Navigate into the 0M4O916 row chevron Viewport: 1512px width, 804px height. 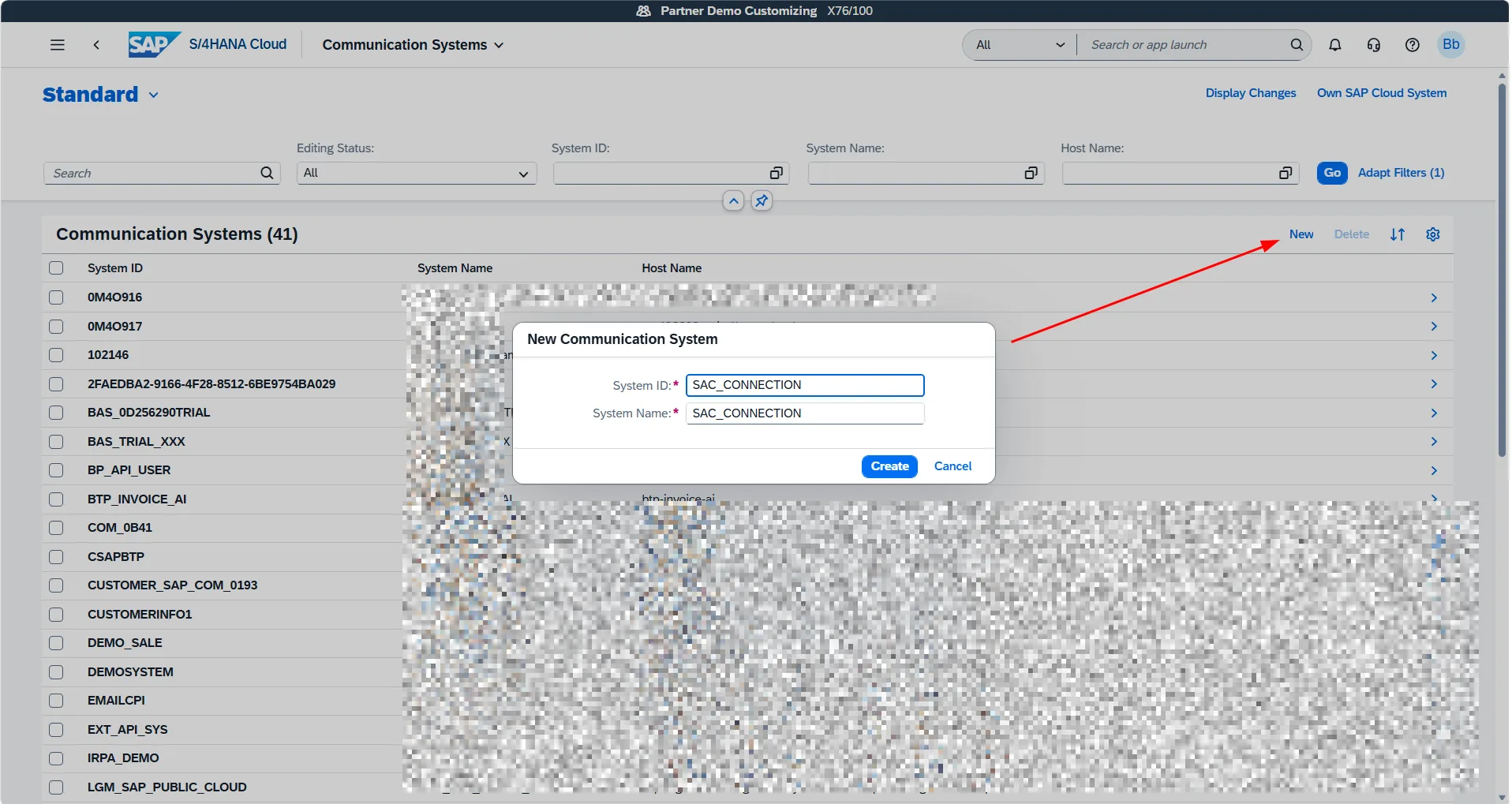coord(1434,297)
